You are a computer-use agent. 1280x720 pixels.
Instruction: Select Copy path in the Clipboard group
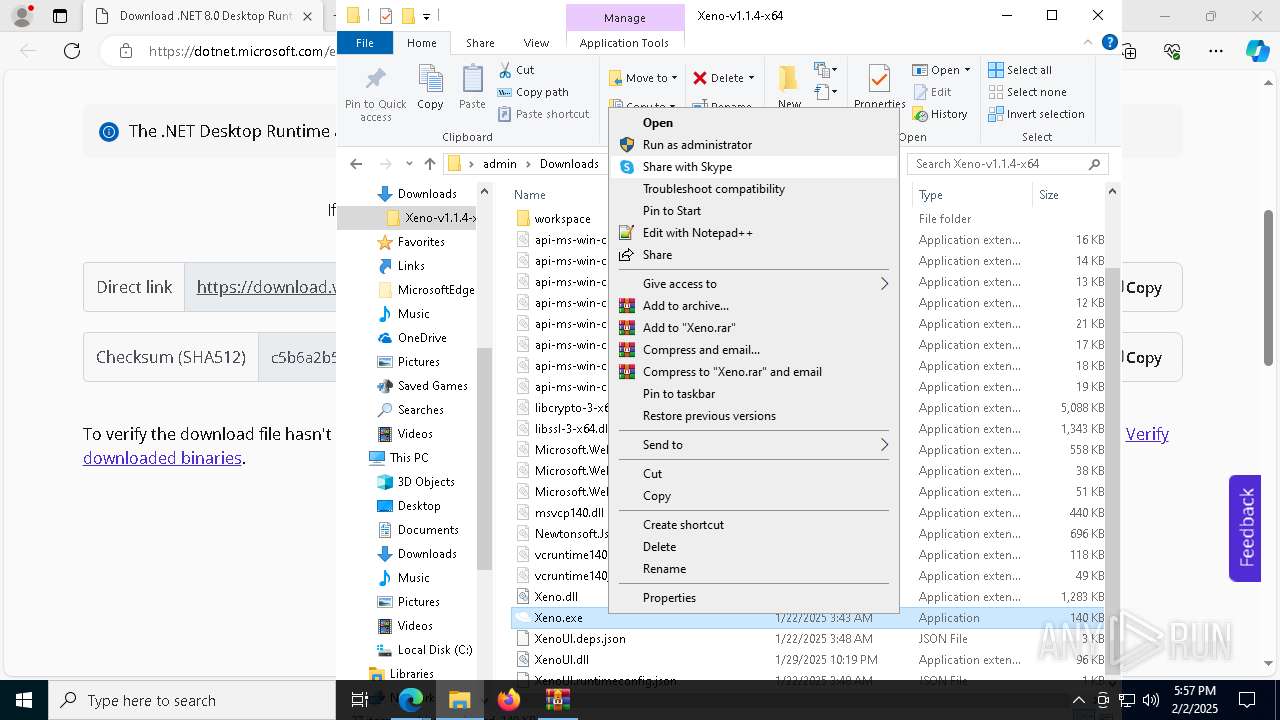(533, 92)
